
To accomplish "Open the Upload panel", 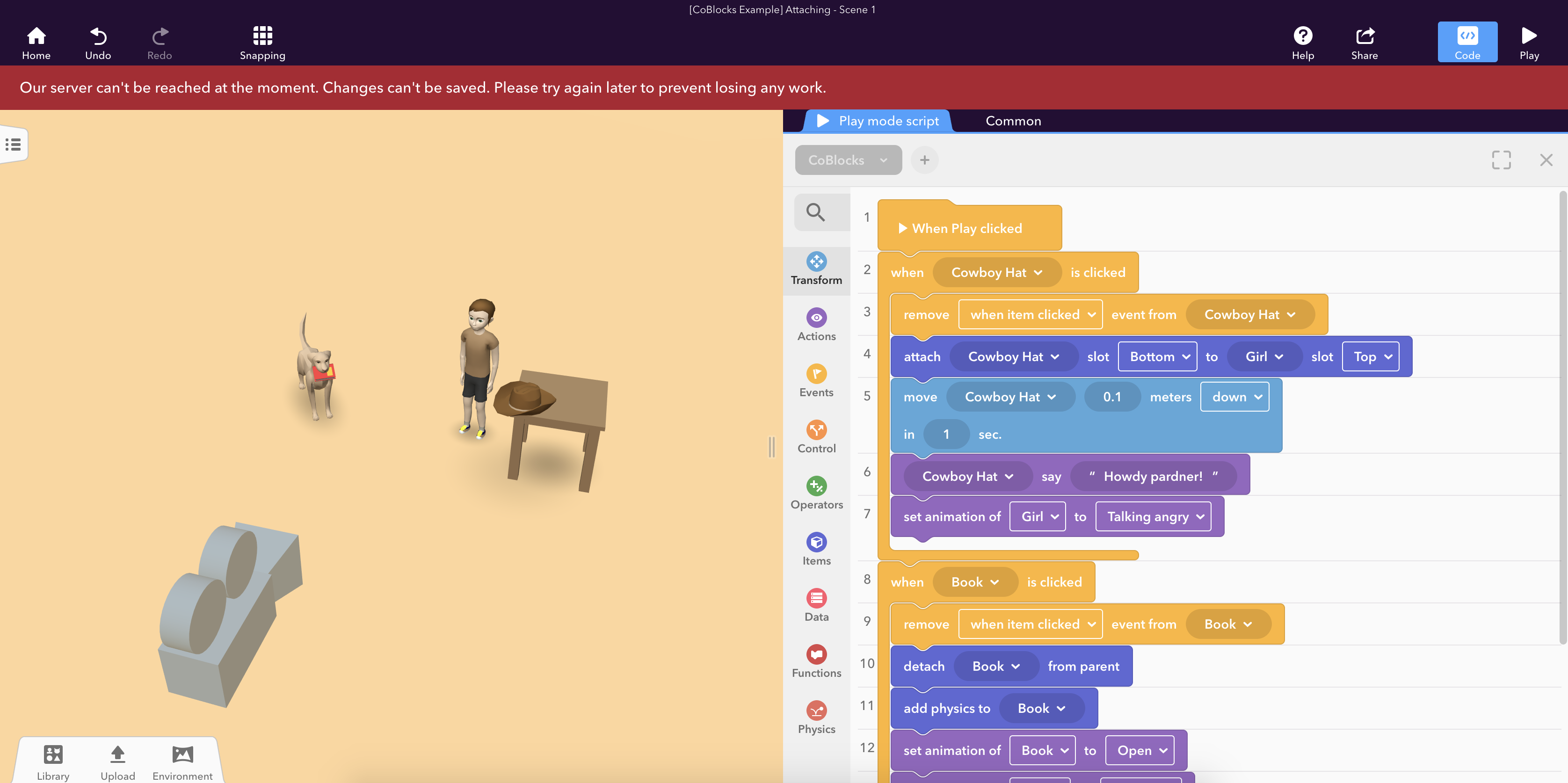I will click(117, 762).
